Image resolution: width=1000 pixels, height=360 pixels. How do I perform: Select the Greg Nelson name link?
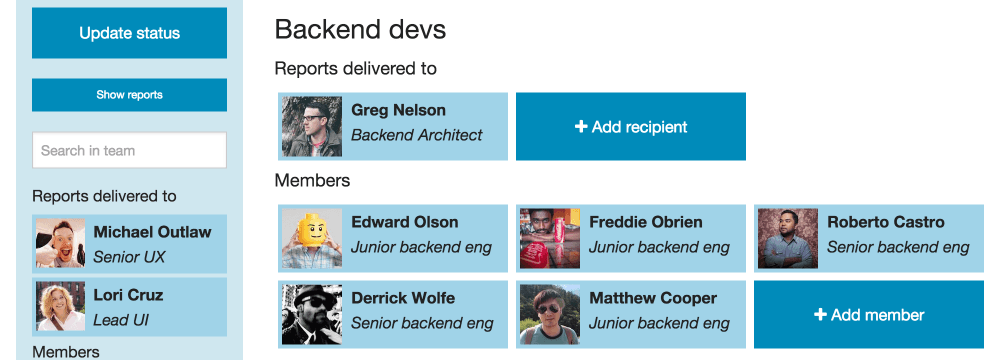pyautogui.click(x=399, y=110)
